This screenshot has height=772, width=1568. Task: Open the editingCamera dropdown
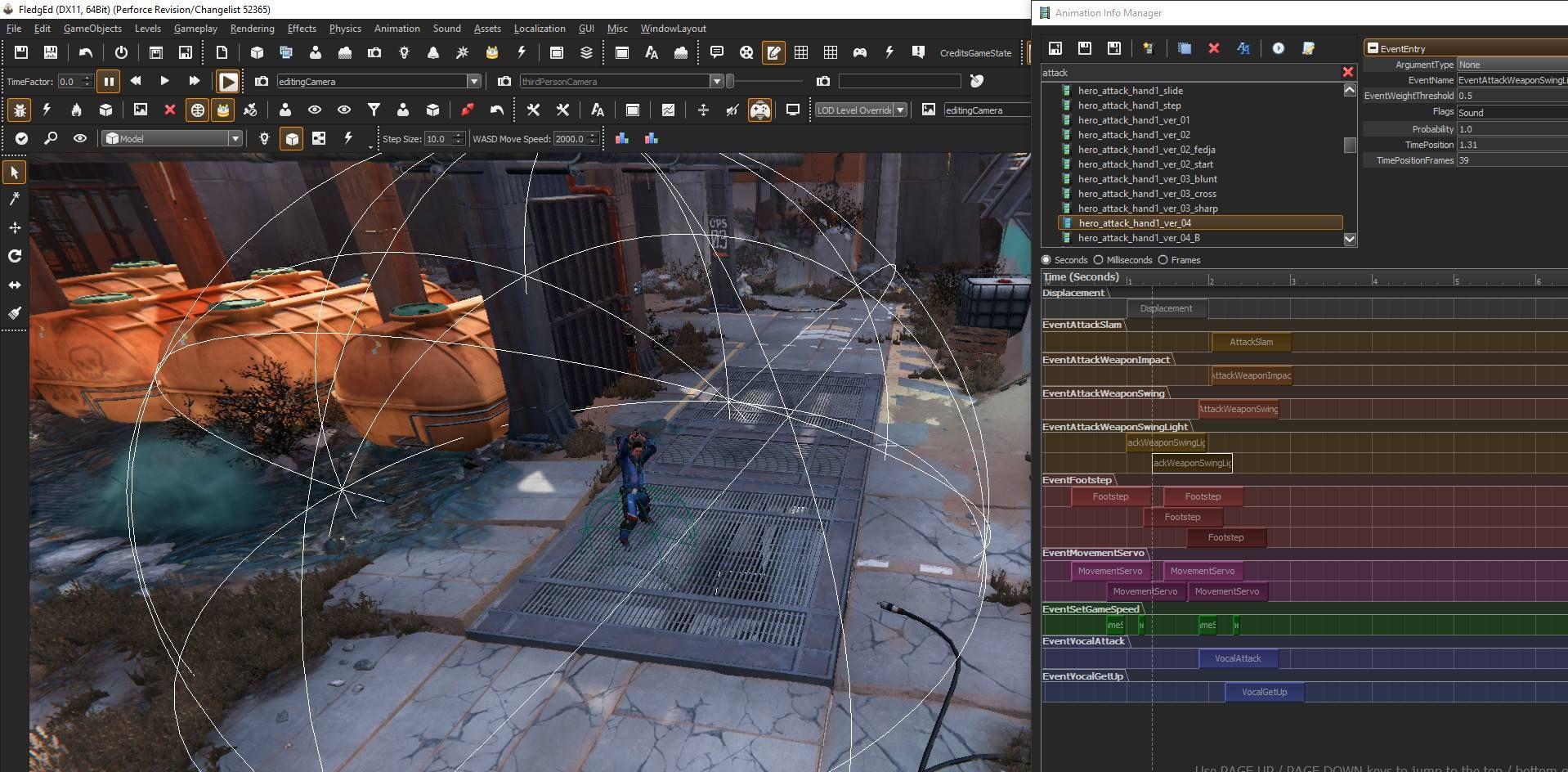pyautogui.click(x=473, y=81)
